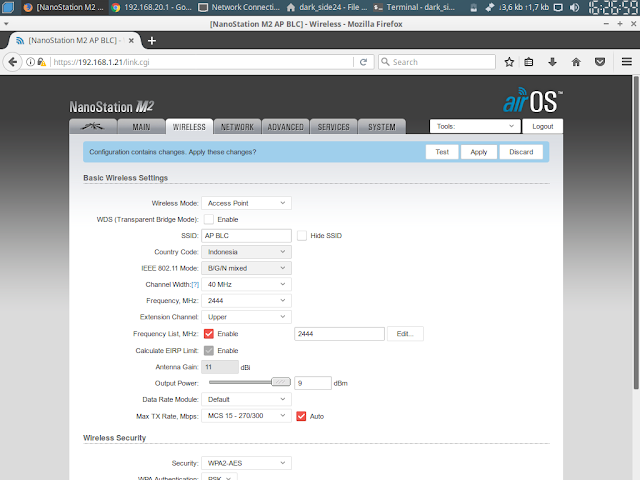Open IEEE 802.11 Mode dropdown
This screenshot has height=480, width=640.
click(247, 268)
